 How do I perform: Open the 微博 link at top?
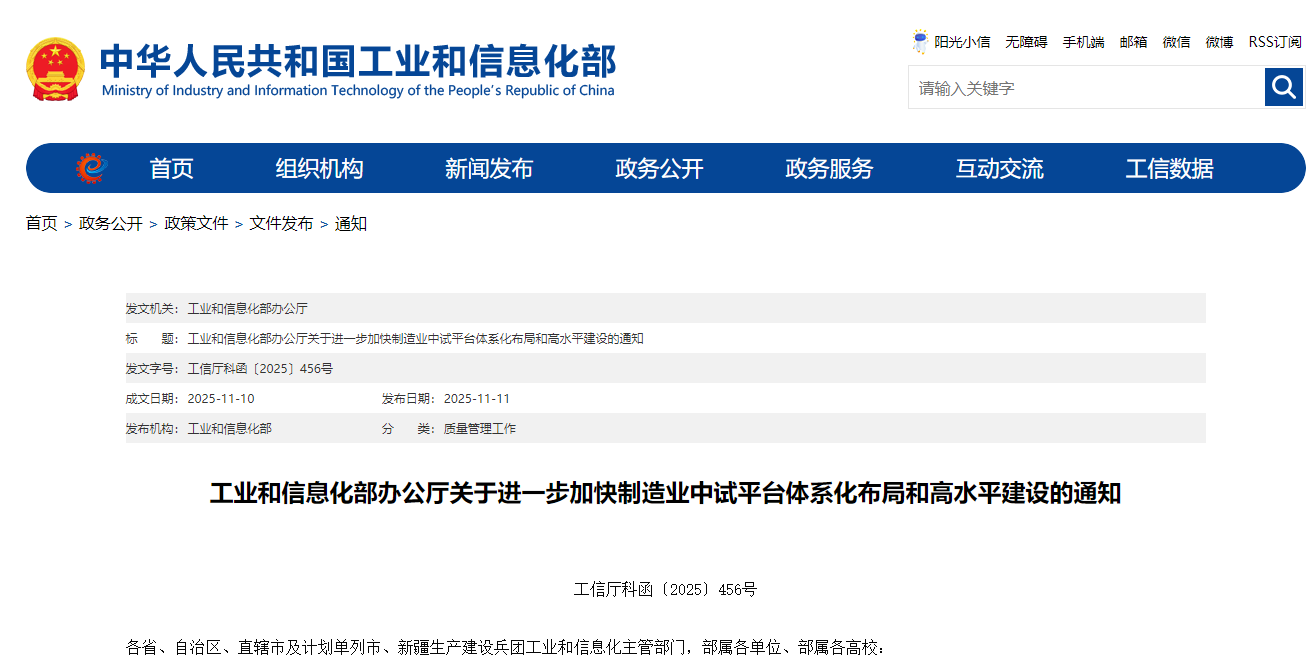(x=1219, y=42)
